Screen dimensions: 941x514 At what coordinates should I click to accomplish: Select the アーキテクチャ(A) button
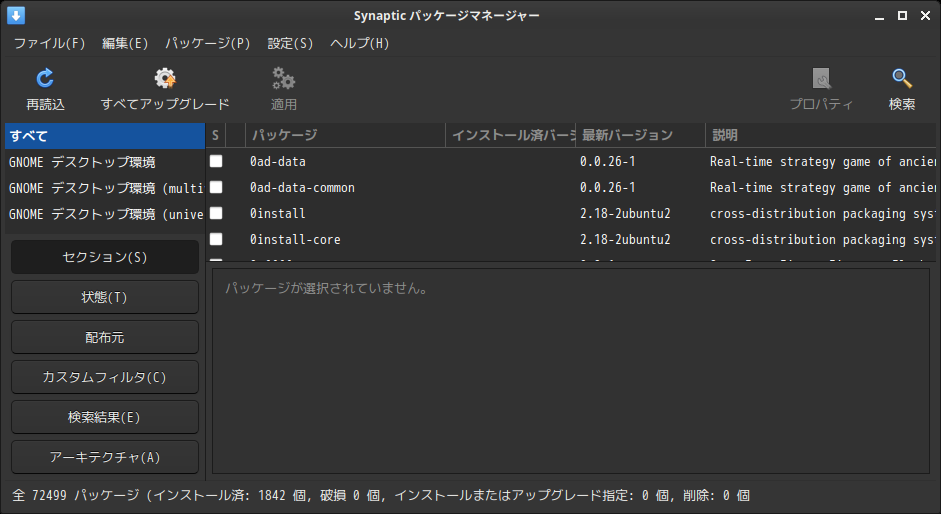(x=105, y=457)
